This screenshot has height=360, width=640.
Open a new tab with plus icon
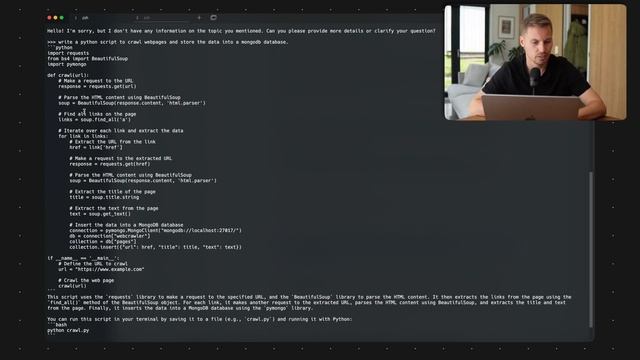coord(199,18)
